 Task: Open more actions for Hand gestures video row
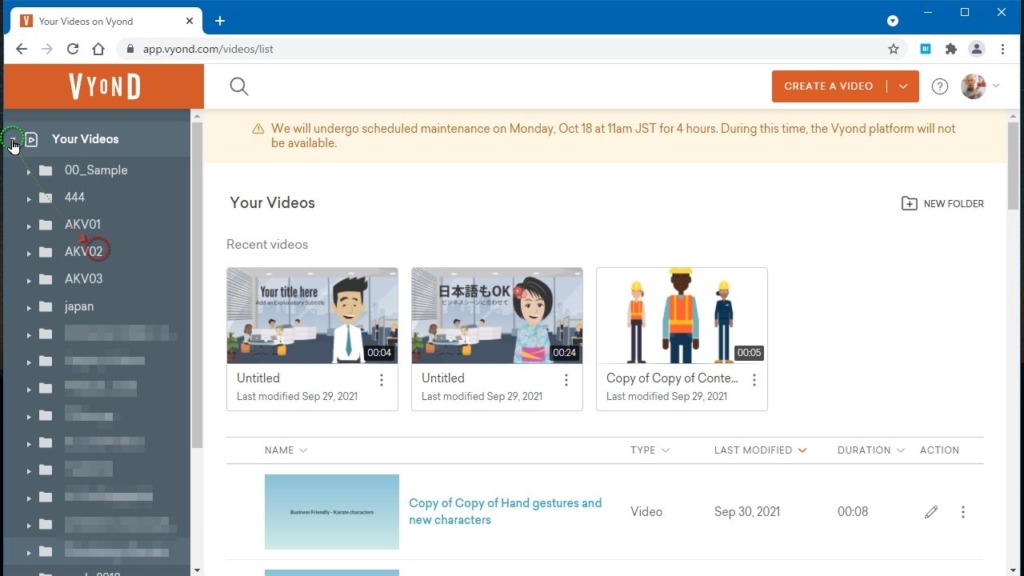pyautogui.click(x=963, y=512)
